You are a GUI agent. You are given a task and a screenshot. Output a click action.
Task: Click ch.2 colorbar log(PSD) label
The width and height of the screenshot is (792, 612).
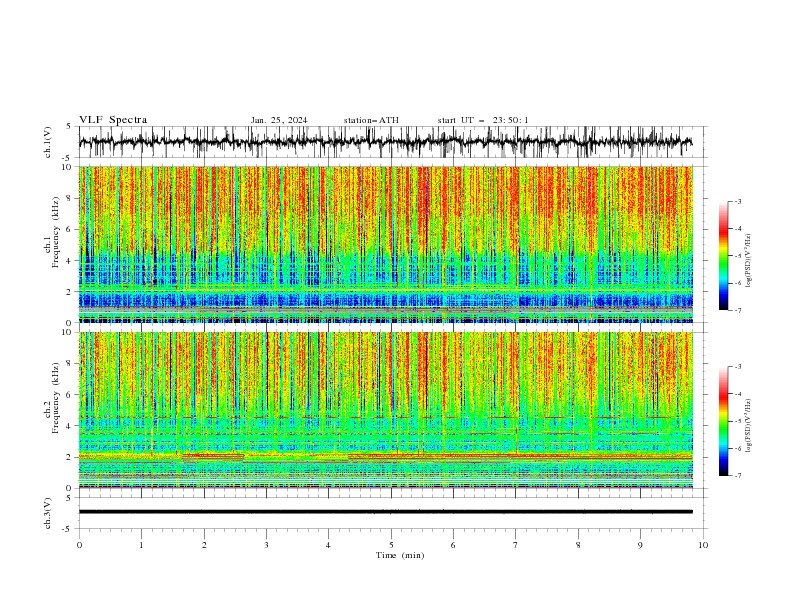749,426
